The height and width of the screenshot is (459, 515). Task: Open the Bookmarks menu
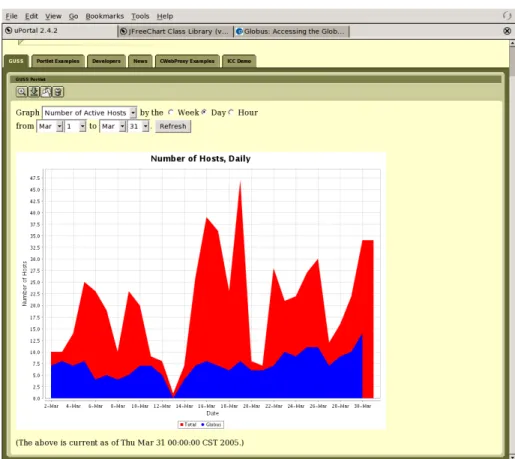coord(105,16)
